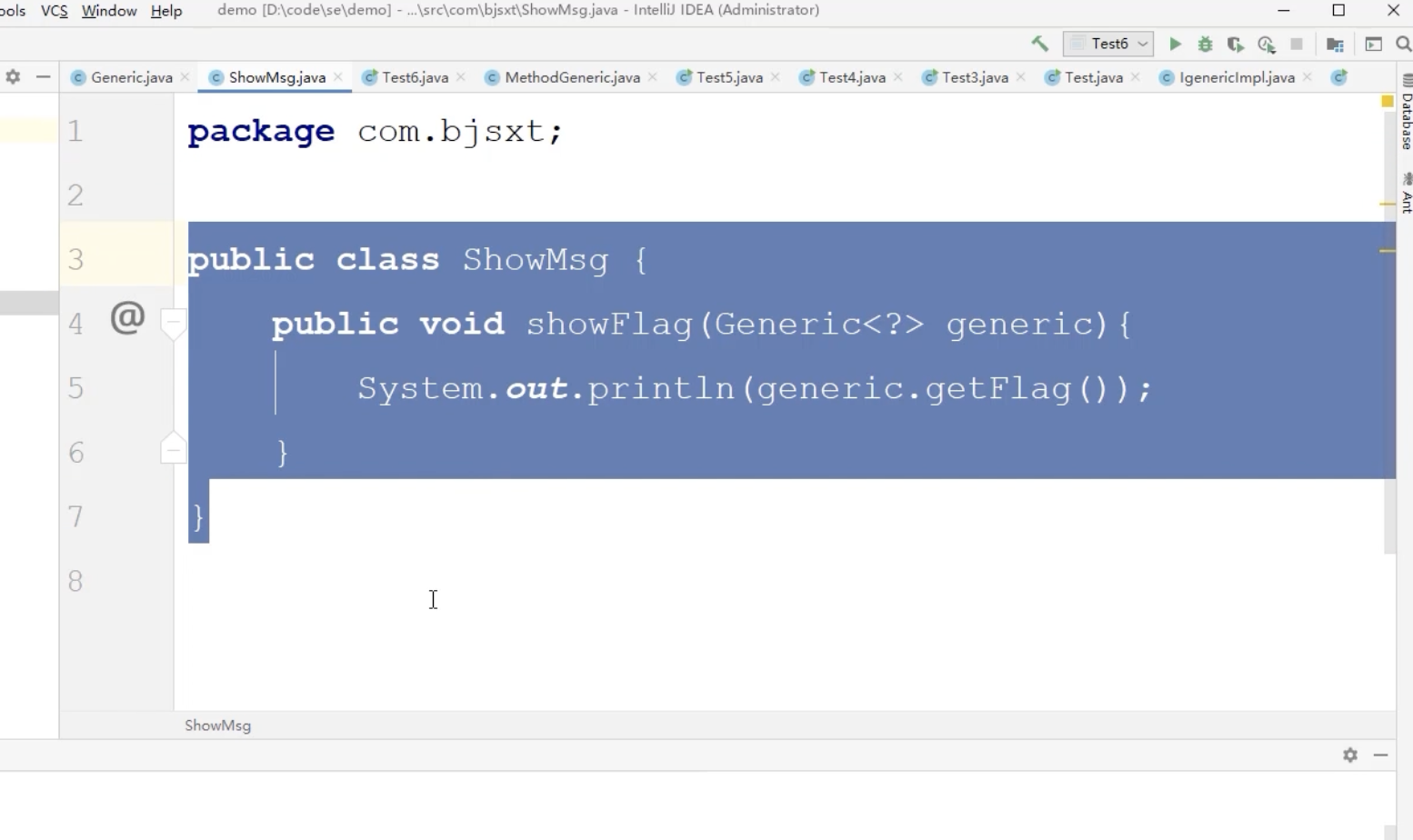Open bottom panel settings gear
The width and height of the screenshot is (1413, 840).
coord(1350,755)
